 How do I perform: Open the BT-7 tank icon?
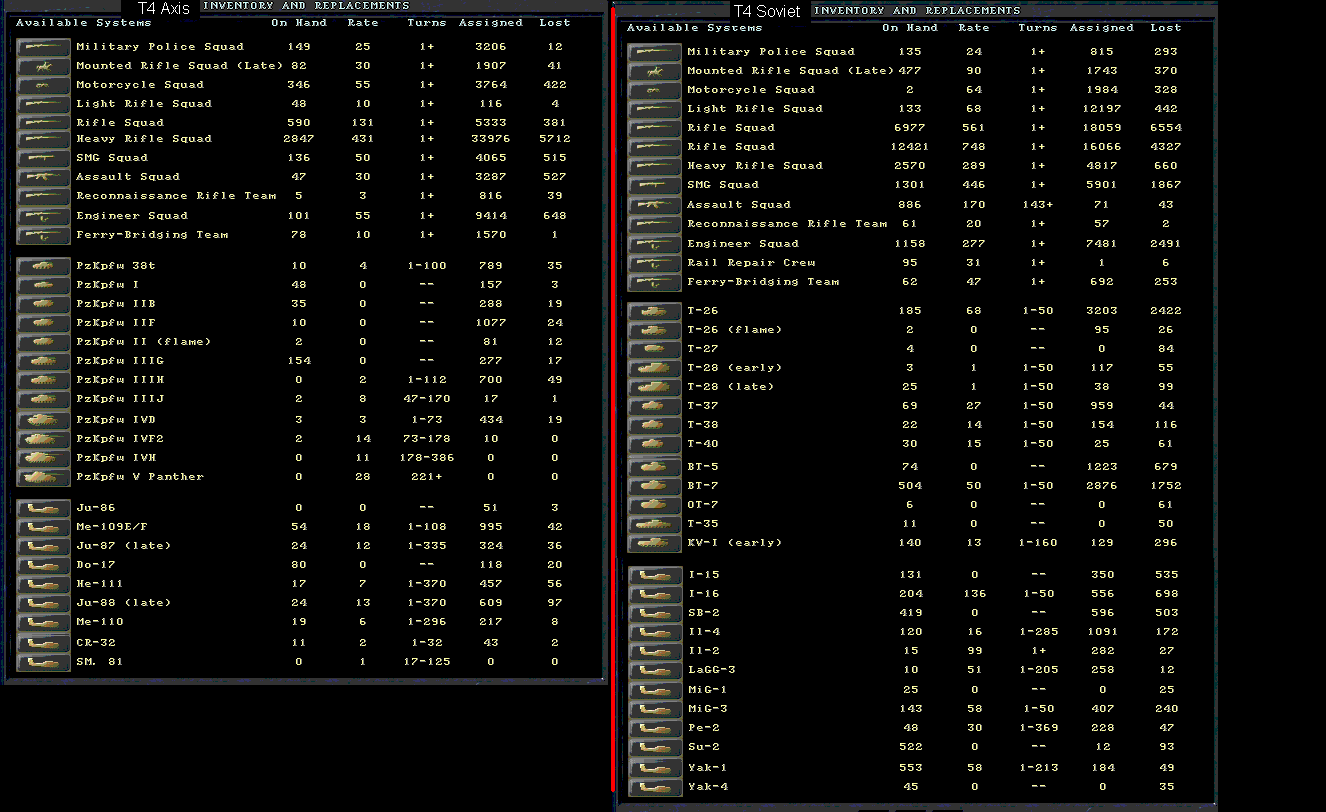pos(655,486)
